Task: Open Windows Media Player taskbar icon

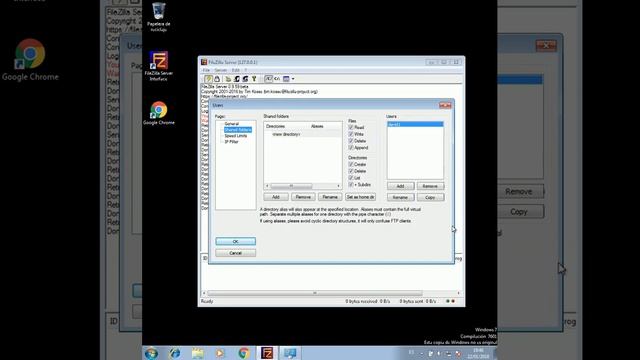Action: point(220,353)
